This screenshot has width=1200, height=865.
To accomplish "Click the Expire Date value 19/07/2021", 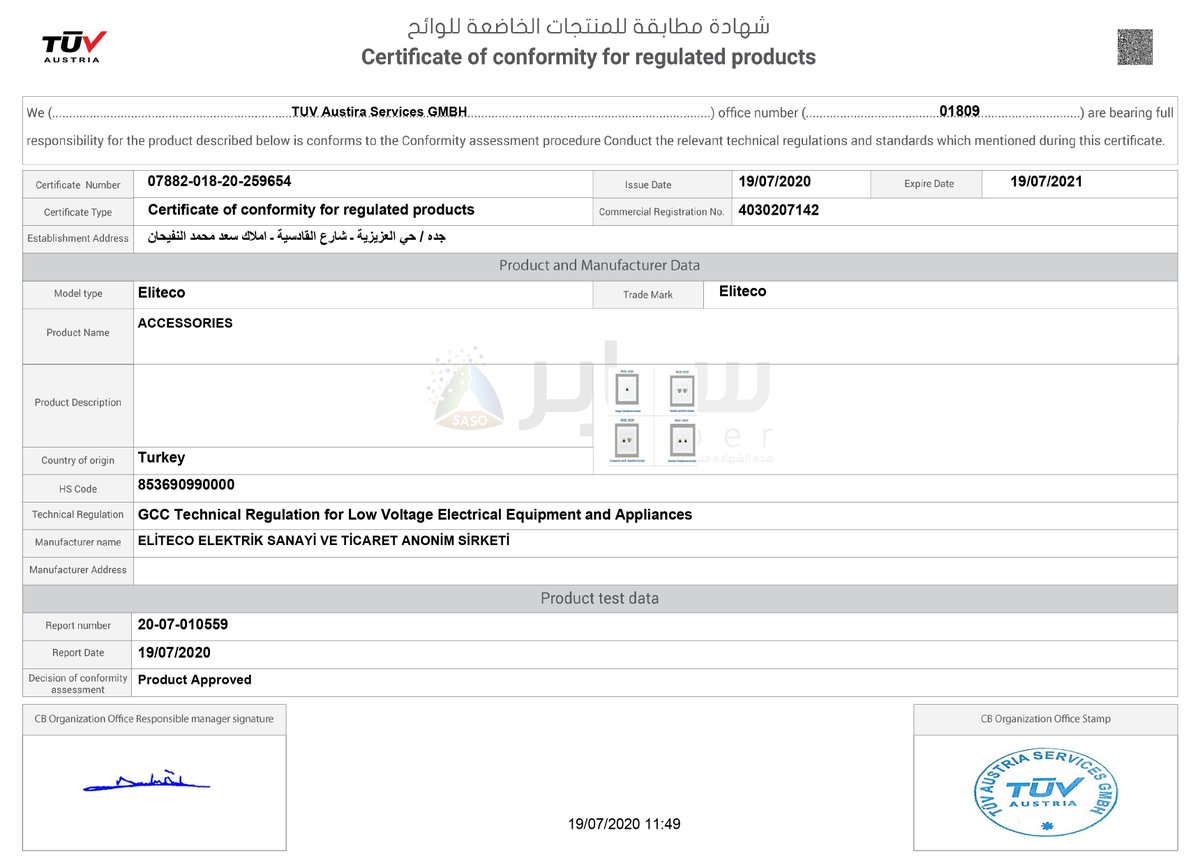I will pyautogui.click(x=1046, y=181).
